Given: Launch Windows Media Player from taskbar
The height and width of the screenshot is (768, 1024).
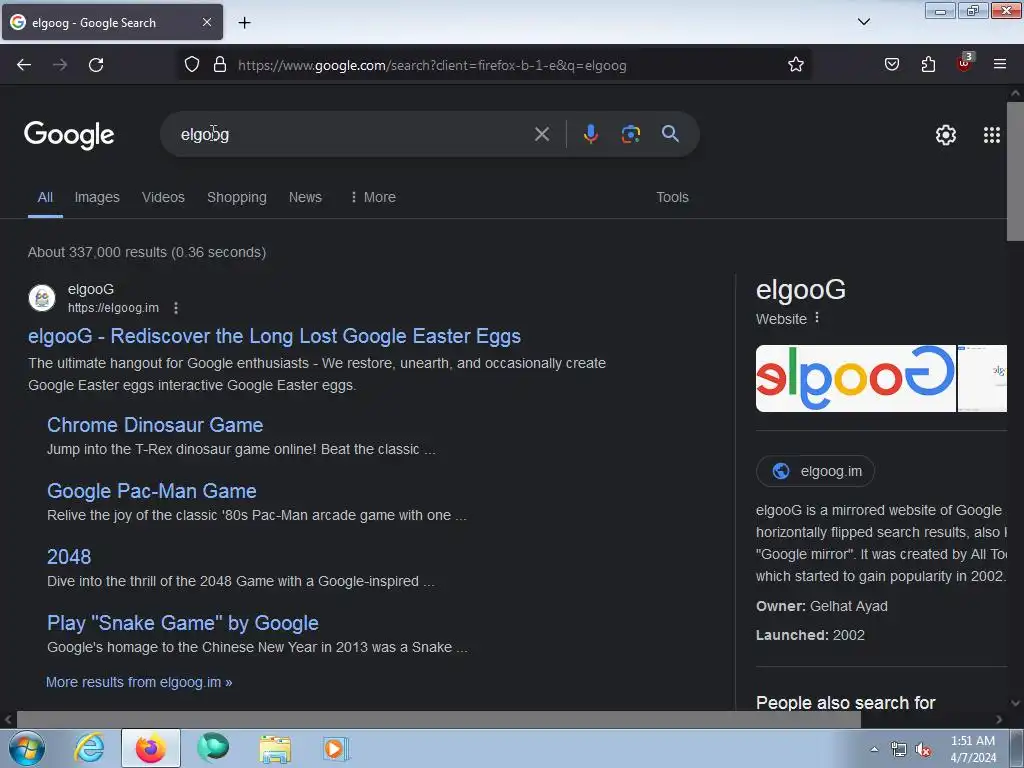Looking at the screenshot, I should (x=336, y=748).
